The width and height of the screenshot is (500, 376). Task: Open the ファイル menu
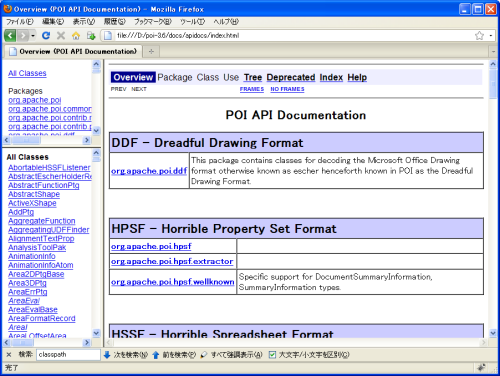coord(20,22)
